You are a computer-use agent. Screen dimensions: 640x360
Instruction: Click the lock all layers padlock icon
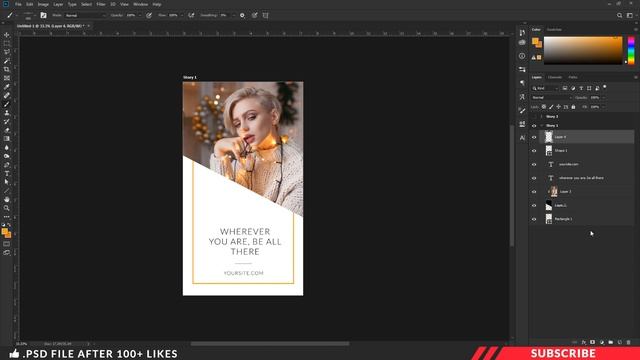[x=573, y=107]
